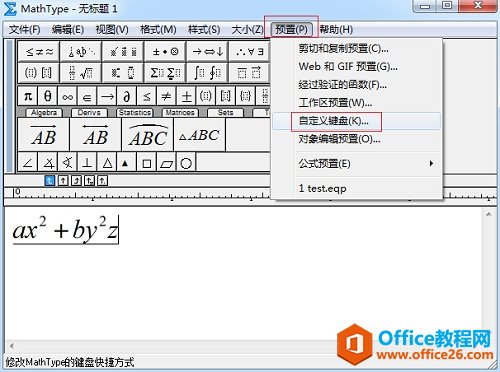Choose 对象编辑预置(O)... entry
This screenshot has width=500, height=372.
pyautogui.click(x=357, y=139)
